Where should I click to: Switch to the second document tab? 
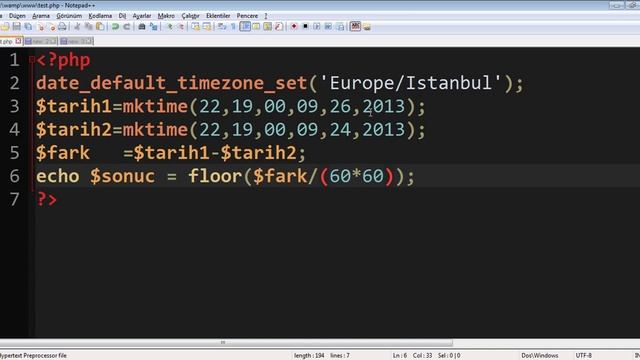click(40, 41)
